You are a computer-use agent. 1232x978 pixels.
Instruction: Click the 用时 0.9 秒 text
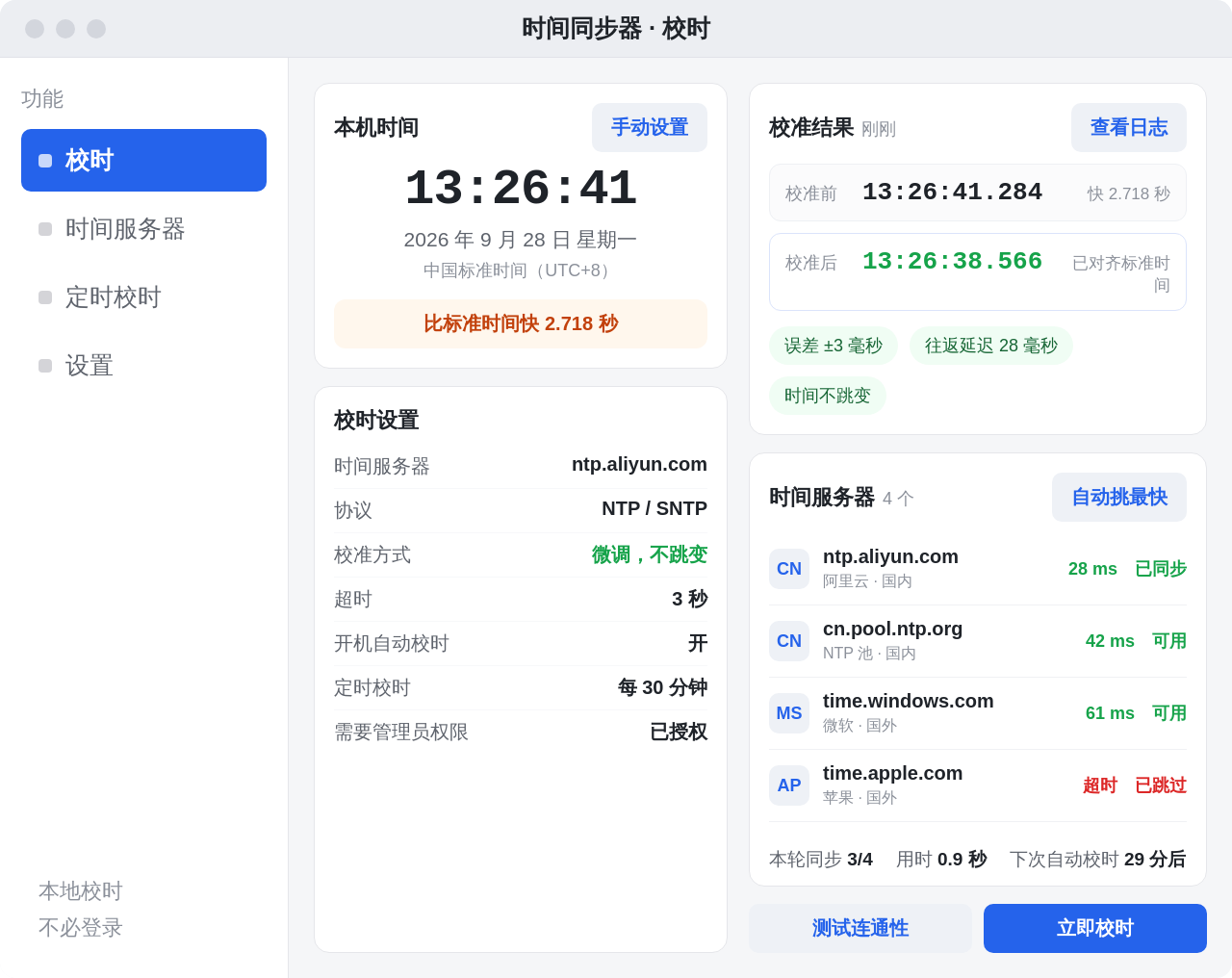click(x=941, y=860)
